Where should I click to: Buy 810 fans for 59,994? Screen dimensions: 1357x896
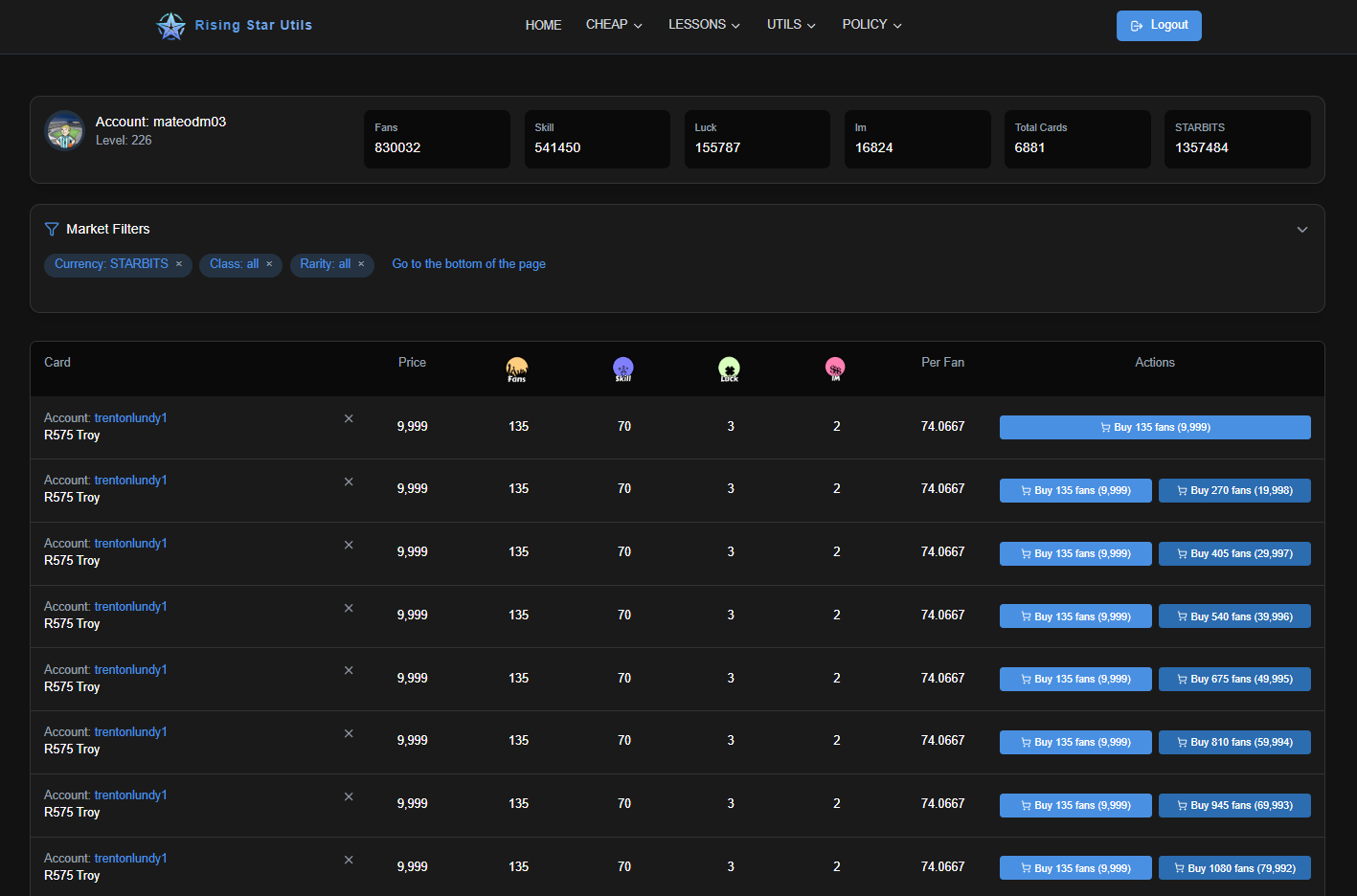tap(1234, 742)
